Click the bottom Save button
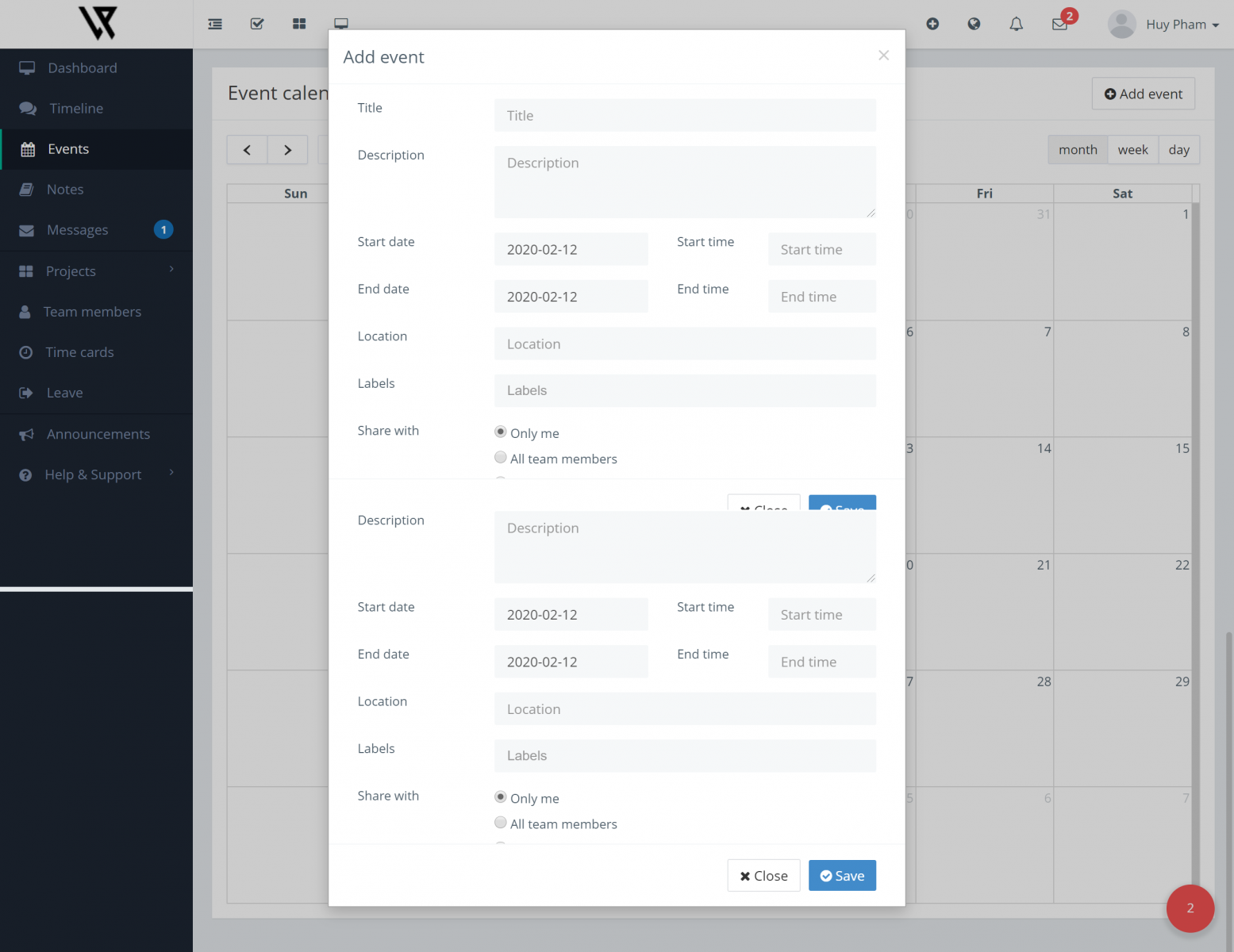Viewport: 1234px width, 952px height. 842,876
